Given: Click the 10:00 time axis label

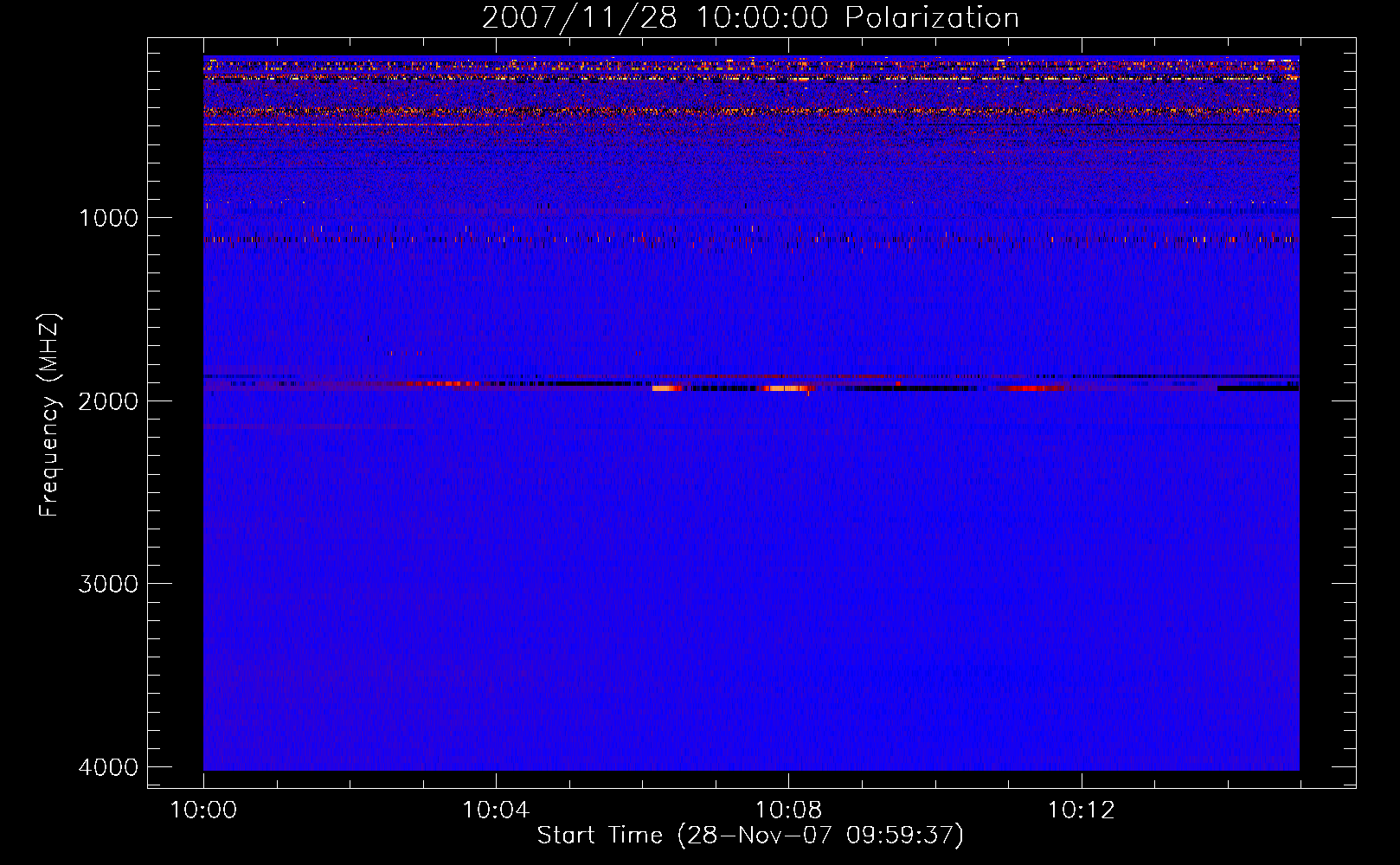Looking at the screenshot, I should click(203, 811).
